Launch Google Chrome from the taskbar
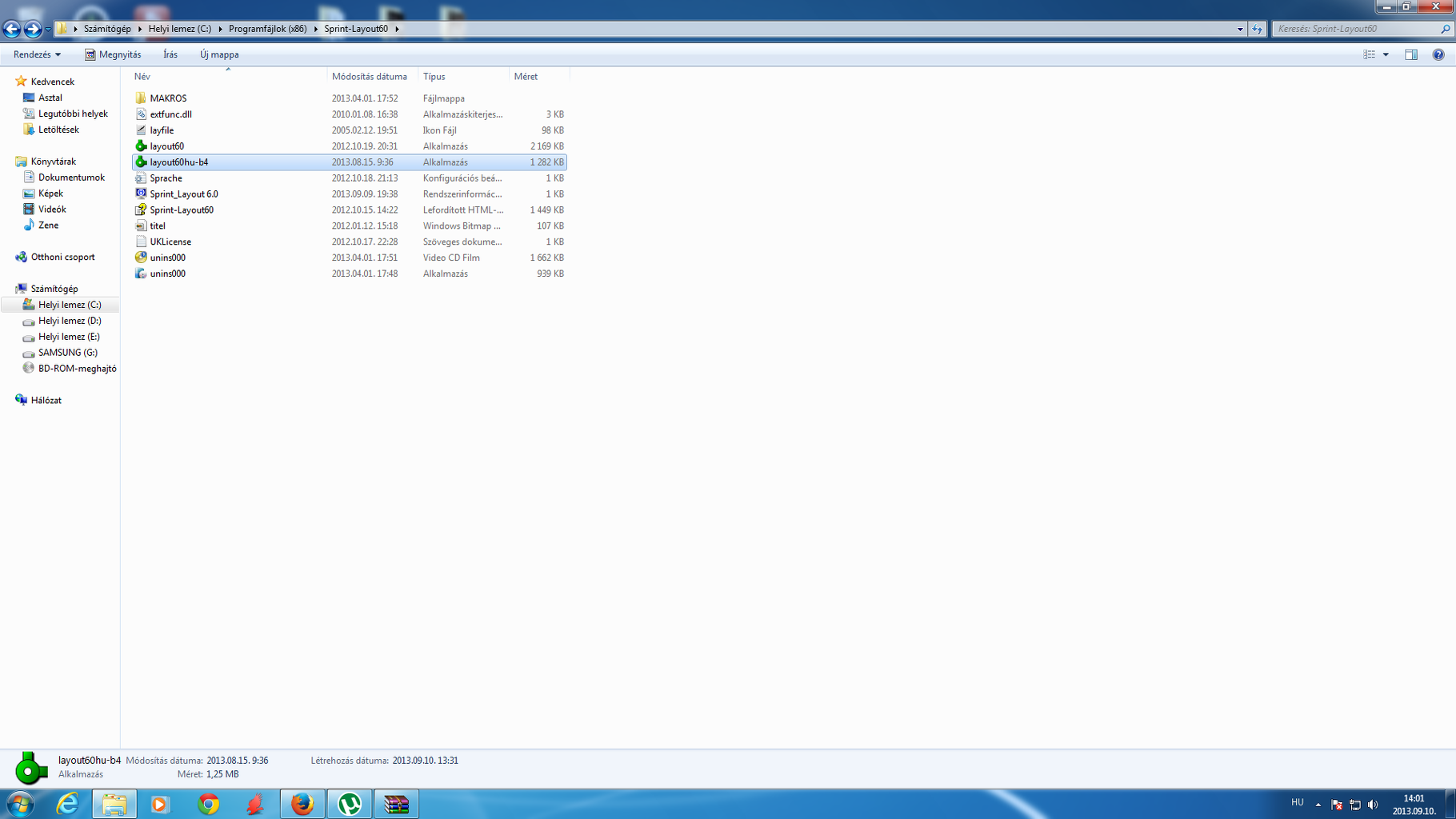 point(208,804)
